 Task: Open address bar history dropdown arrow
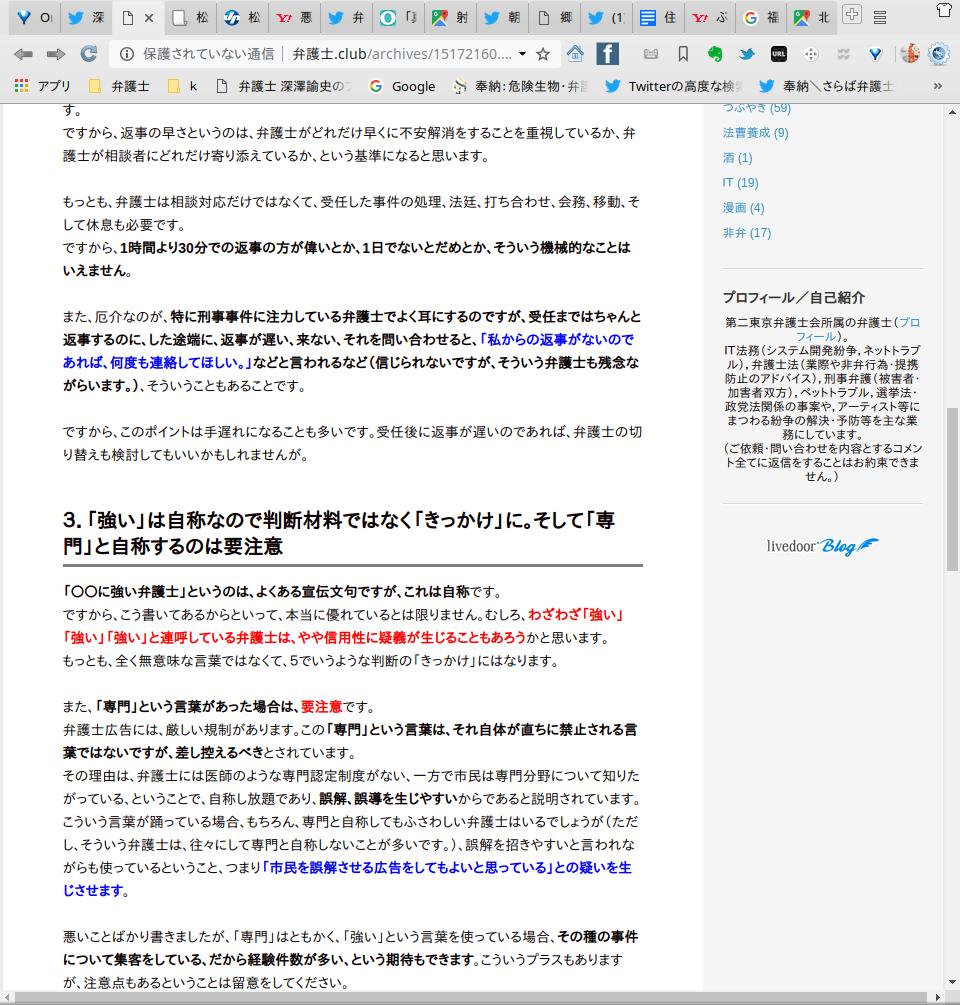(x=523, y=54)
